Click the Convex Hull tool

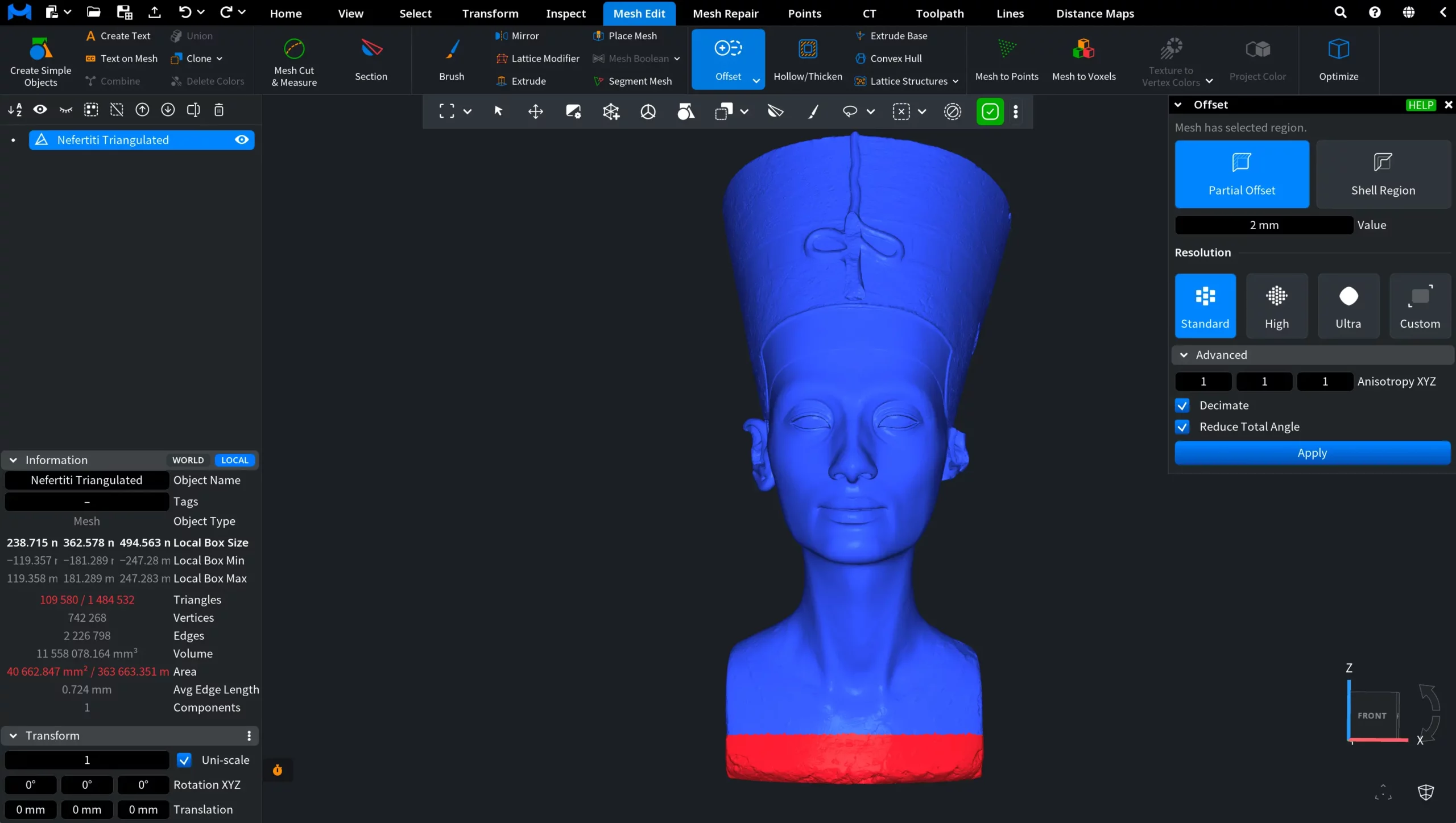point(888,59)
